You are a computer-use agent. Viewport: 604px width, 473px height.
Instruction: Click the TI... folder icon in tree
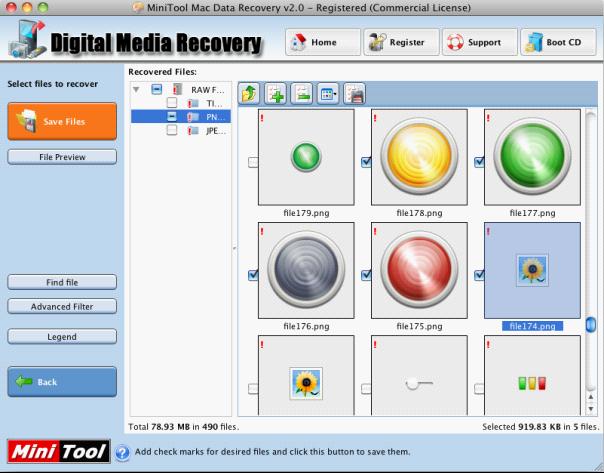tap(193, 103)
